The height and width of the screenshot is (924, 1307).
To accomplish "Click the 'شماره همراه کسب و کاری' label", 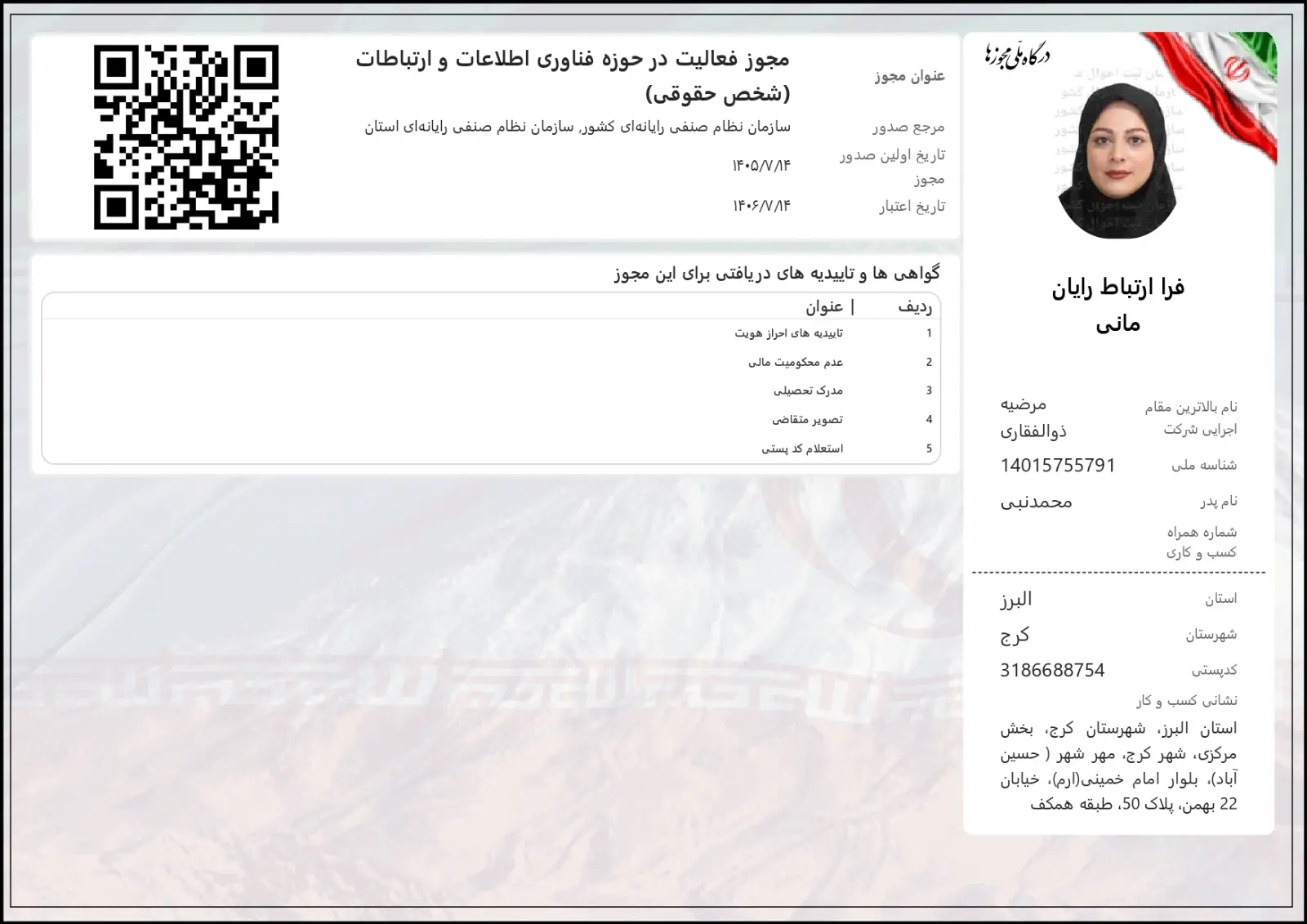I will pos(1202,542).
